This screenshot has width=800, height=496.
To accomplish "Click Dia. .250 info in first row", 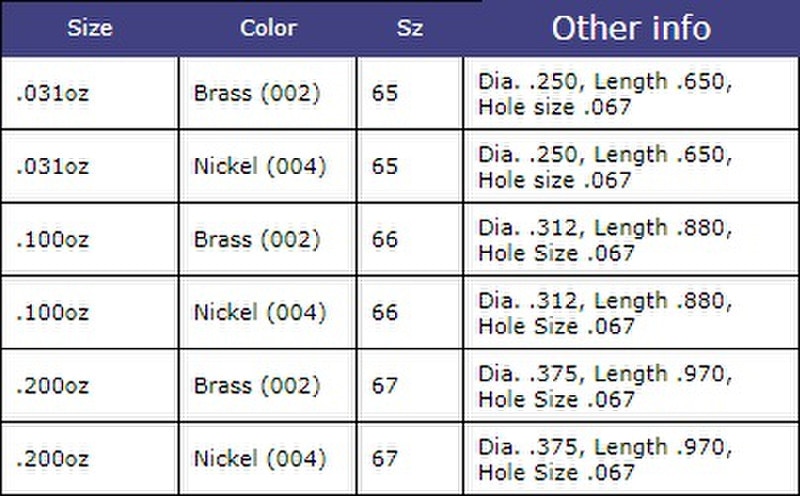I will pos(631,93).
